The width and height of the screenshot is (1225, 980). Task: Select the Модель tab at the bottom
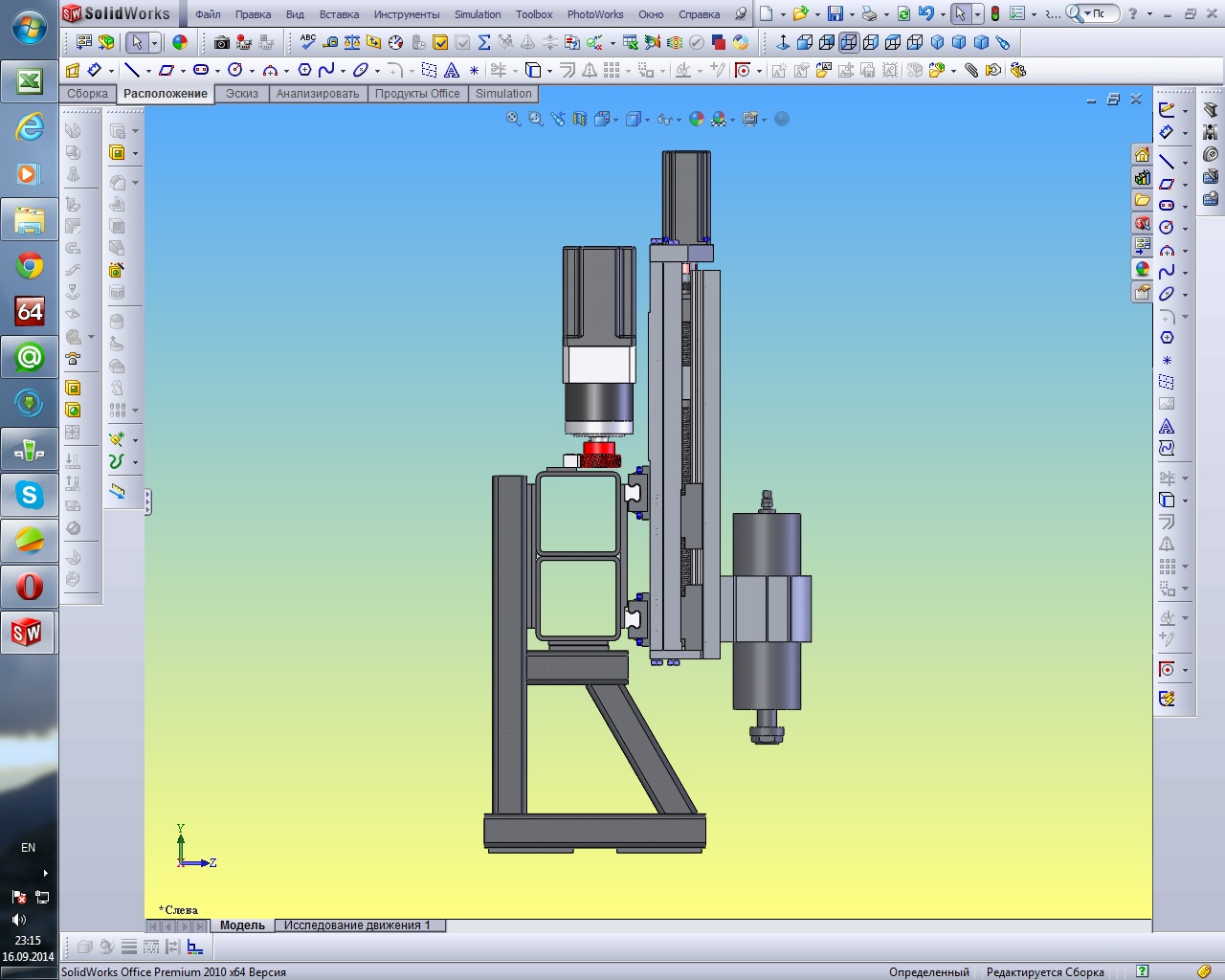click(242, 925)
